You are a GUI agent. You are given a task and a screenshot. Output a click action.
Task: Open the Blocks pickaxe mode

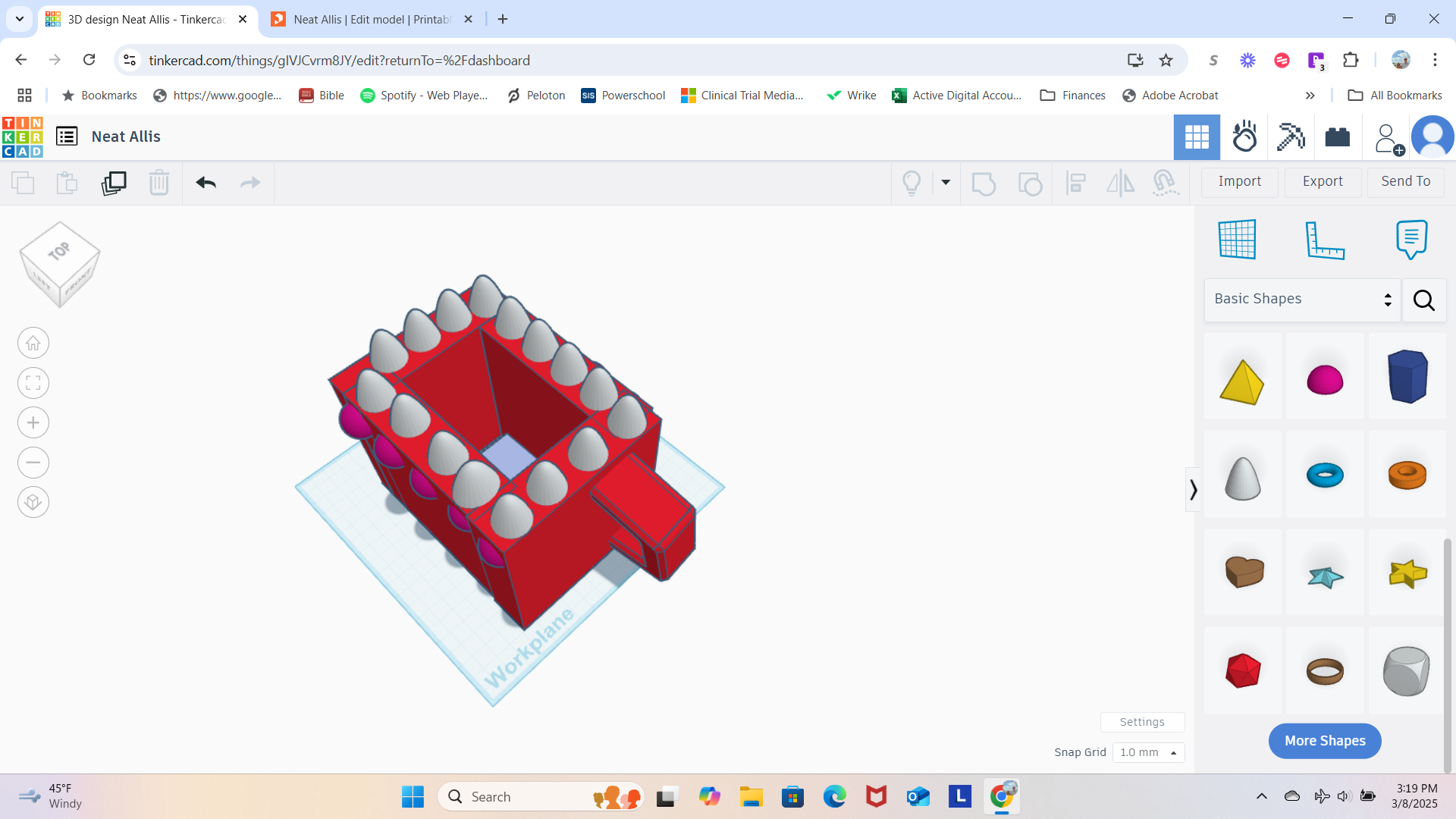[1291, 137]
